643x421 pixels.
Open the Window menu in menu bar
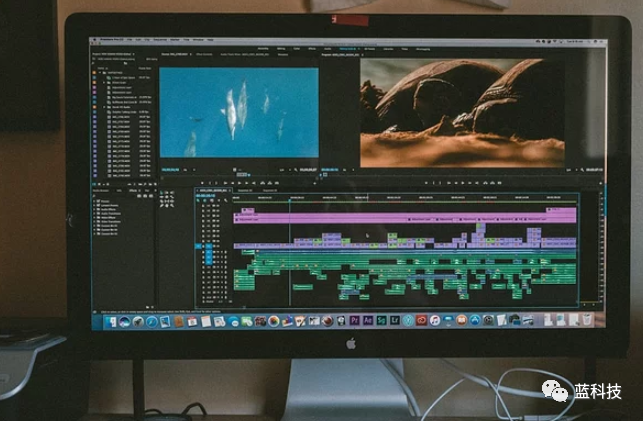click(198, 40)
